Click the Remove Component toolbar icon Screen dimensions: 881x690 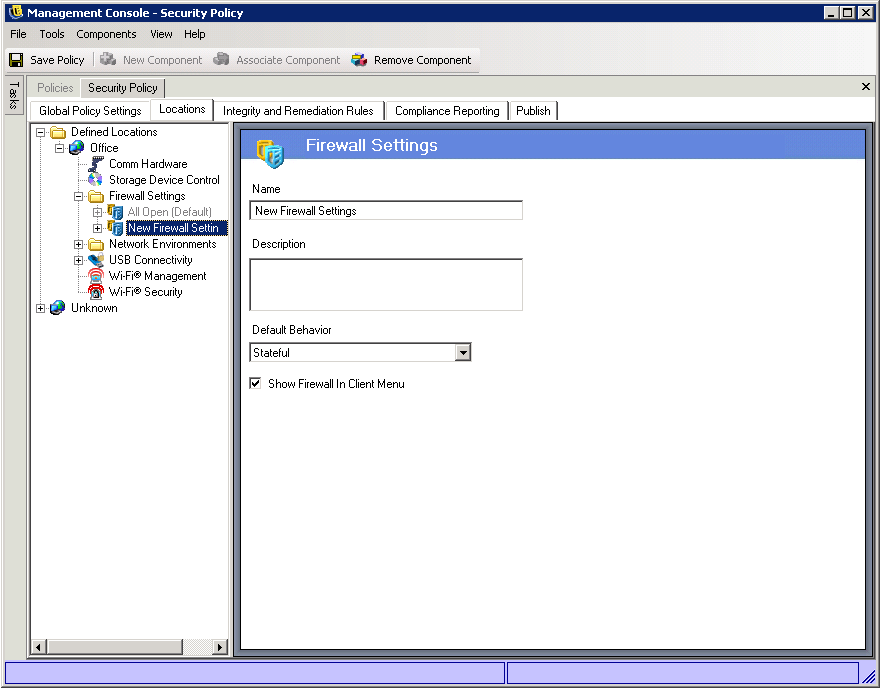[x=359, y=60]
